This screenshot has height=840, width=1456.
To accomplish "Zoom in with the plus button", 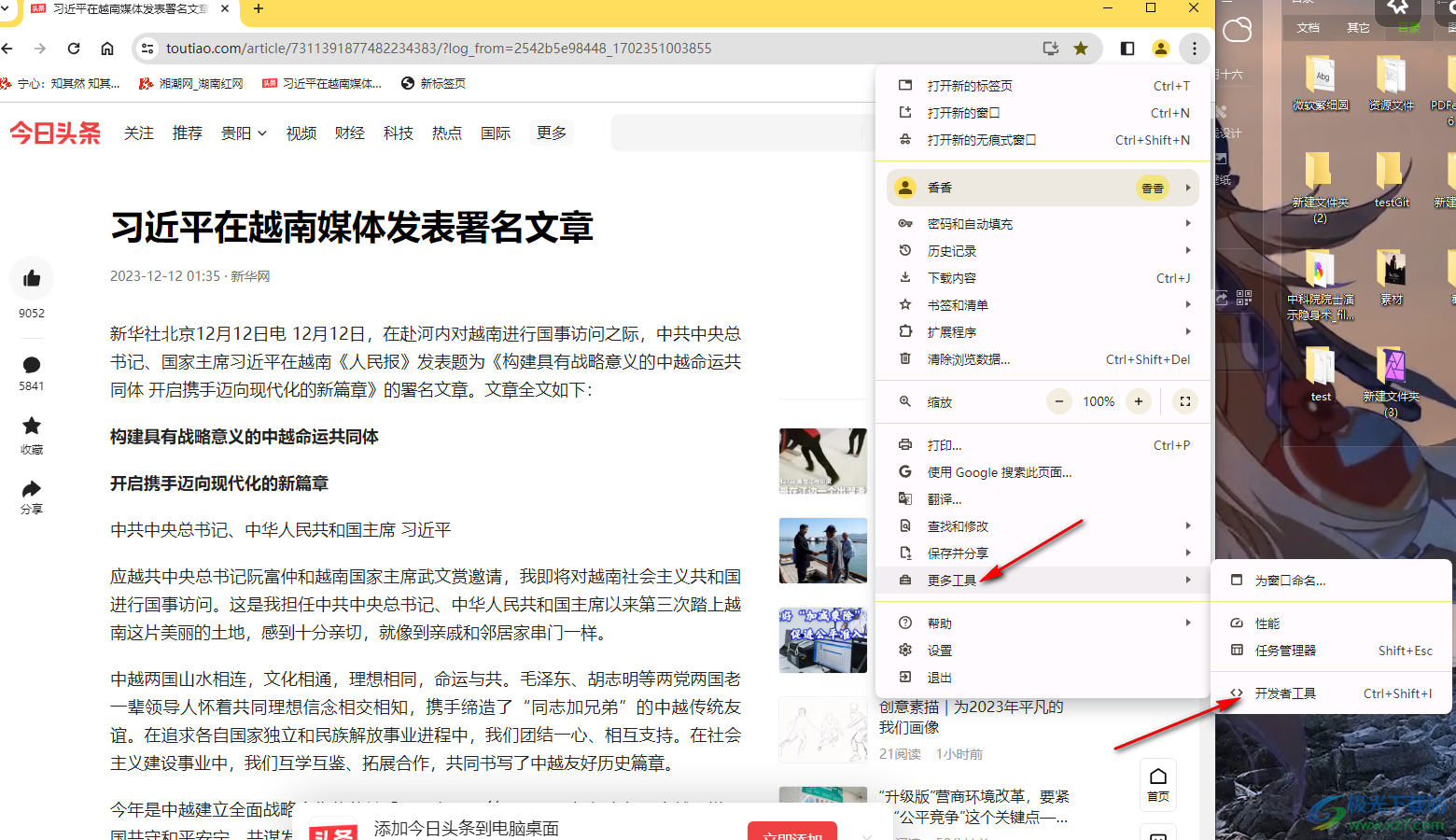I will point(1139,401).
